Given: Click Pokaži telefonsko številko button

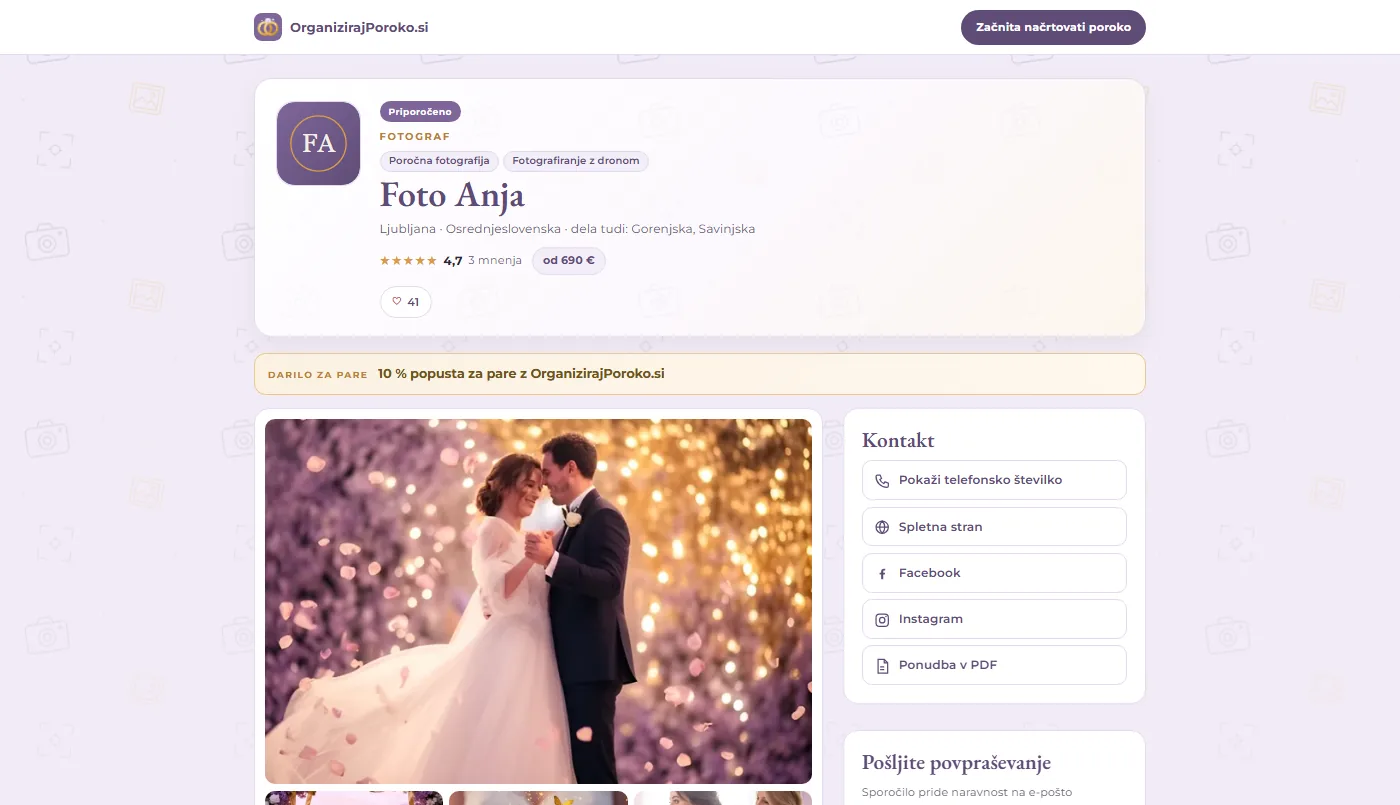Looking at the screenshot, I should 994,480.
